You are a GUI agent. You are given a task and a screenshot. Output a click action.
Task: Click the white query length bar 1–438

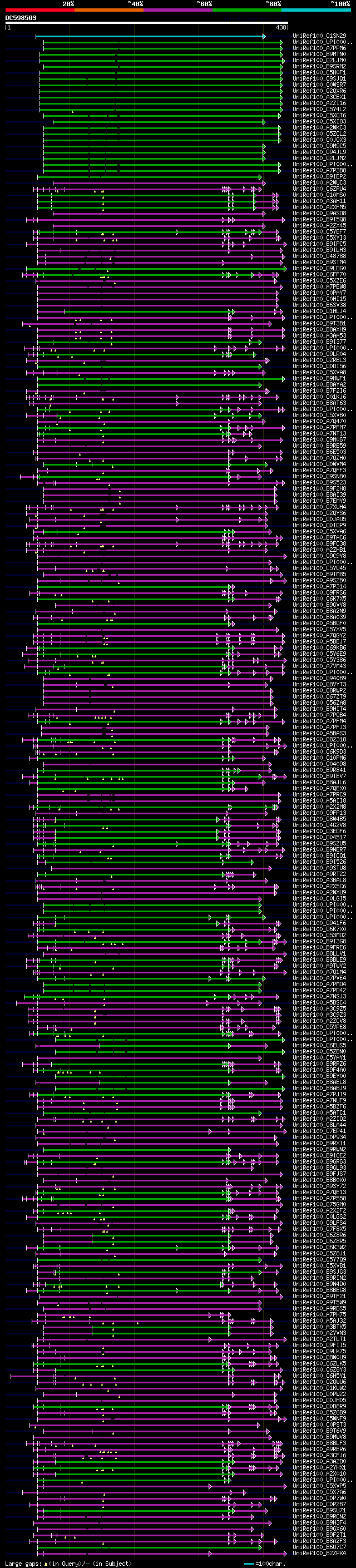147,23
